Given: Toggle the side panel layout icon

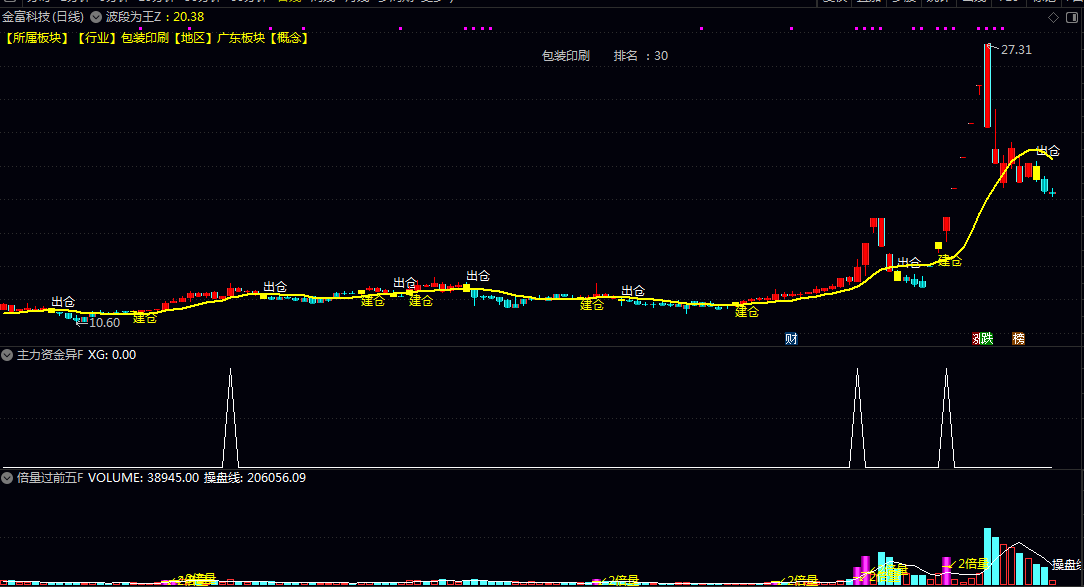Looking at the screenshot, I should 1072,17.
